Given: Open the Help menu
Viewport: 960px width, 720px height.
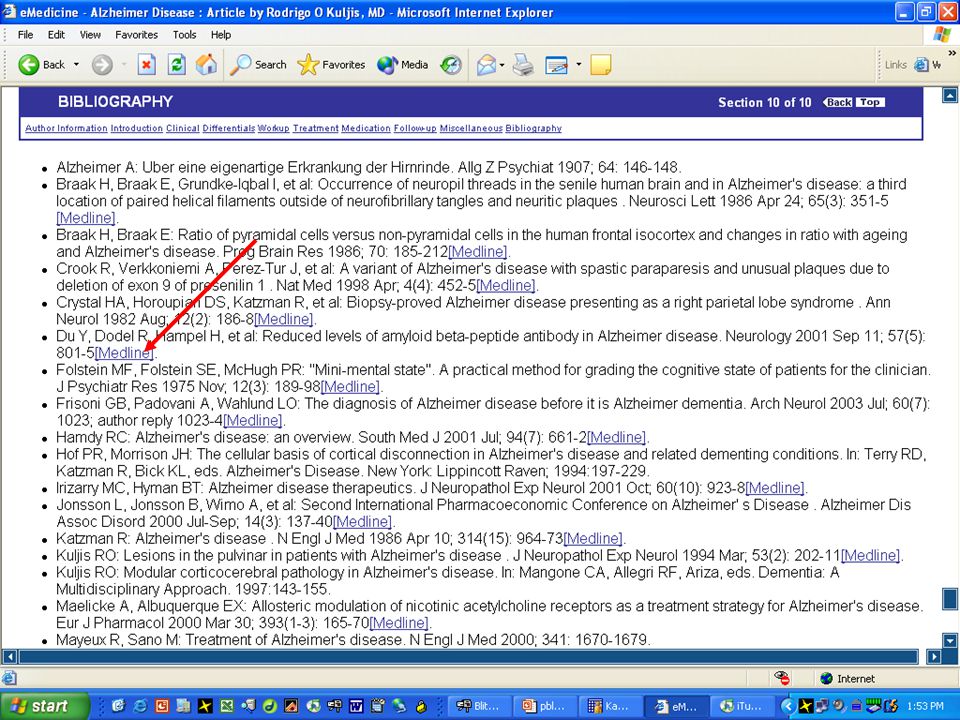Looking at the screenshot, I should point(221,35).
